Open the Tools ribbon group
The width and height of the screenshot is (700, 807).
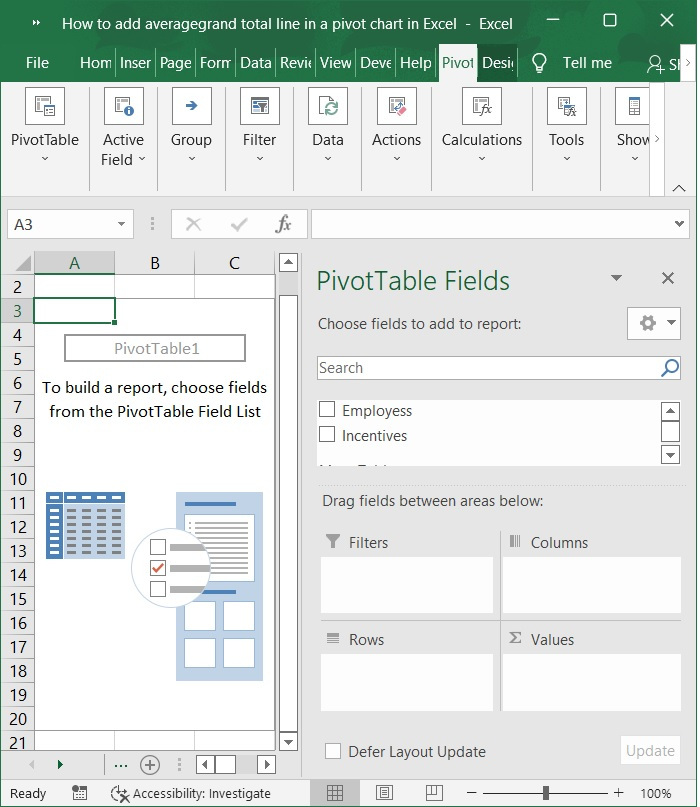(566, 126)
